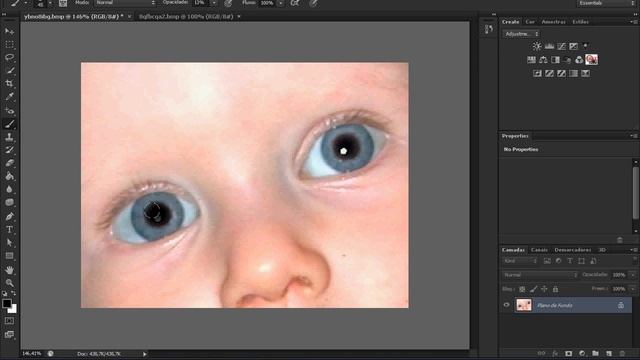Select the Crop tool
This screenshot has width=640, height=360.
point(9,83)
